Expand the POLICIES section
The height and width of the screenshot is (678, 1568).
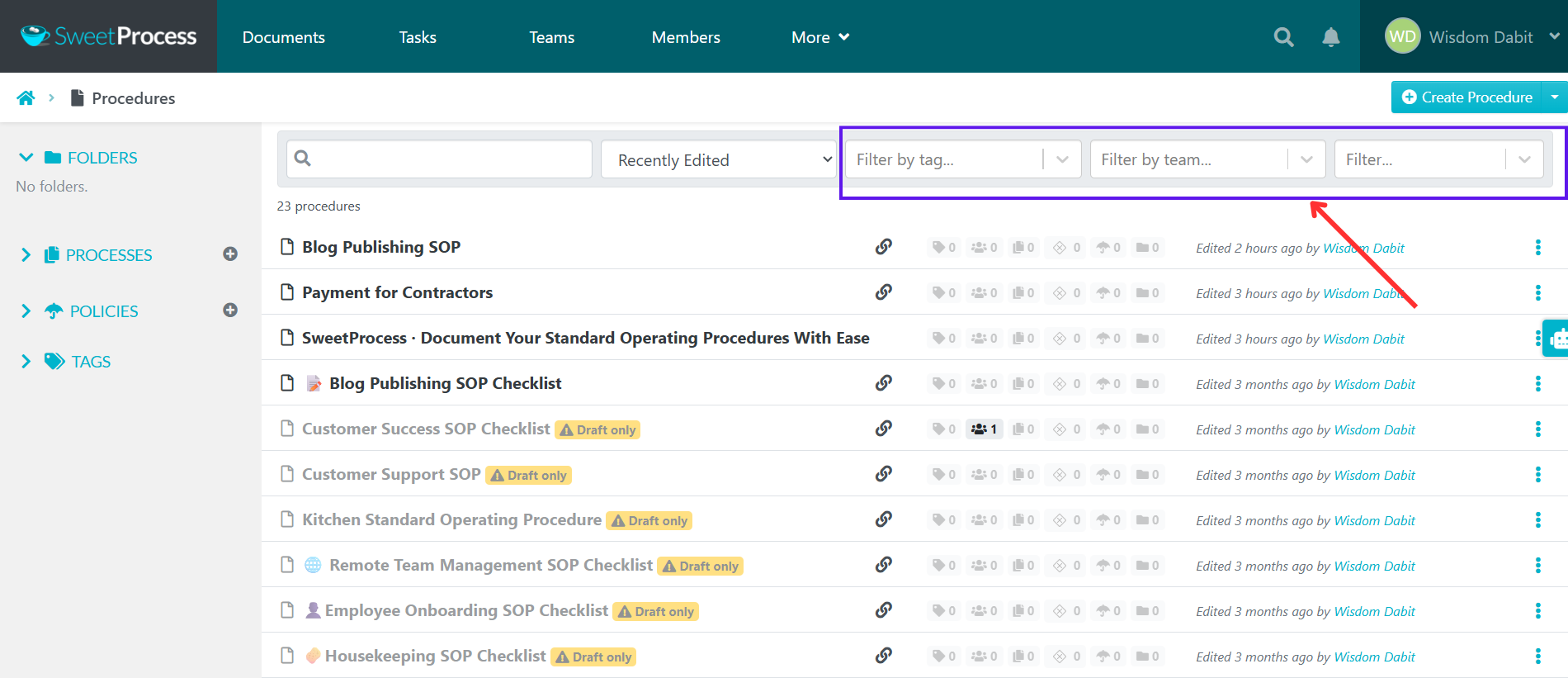pos(26,311)
